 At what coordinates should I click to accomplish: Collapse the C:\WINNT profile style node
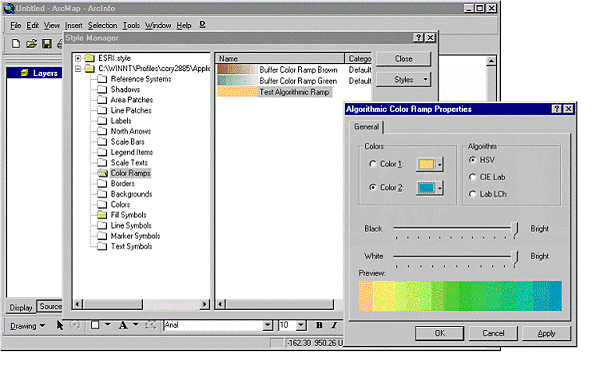coord(78,69)
